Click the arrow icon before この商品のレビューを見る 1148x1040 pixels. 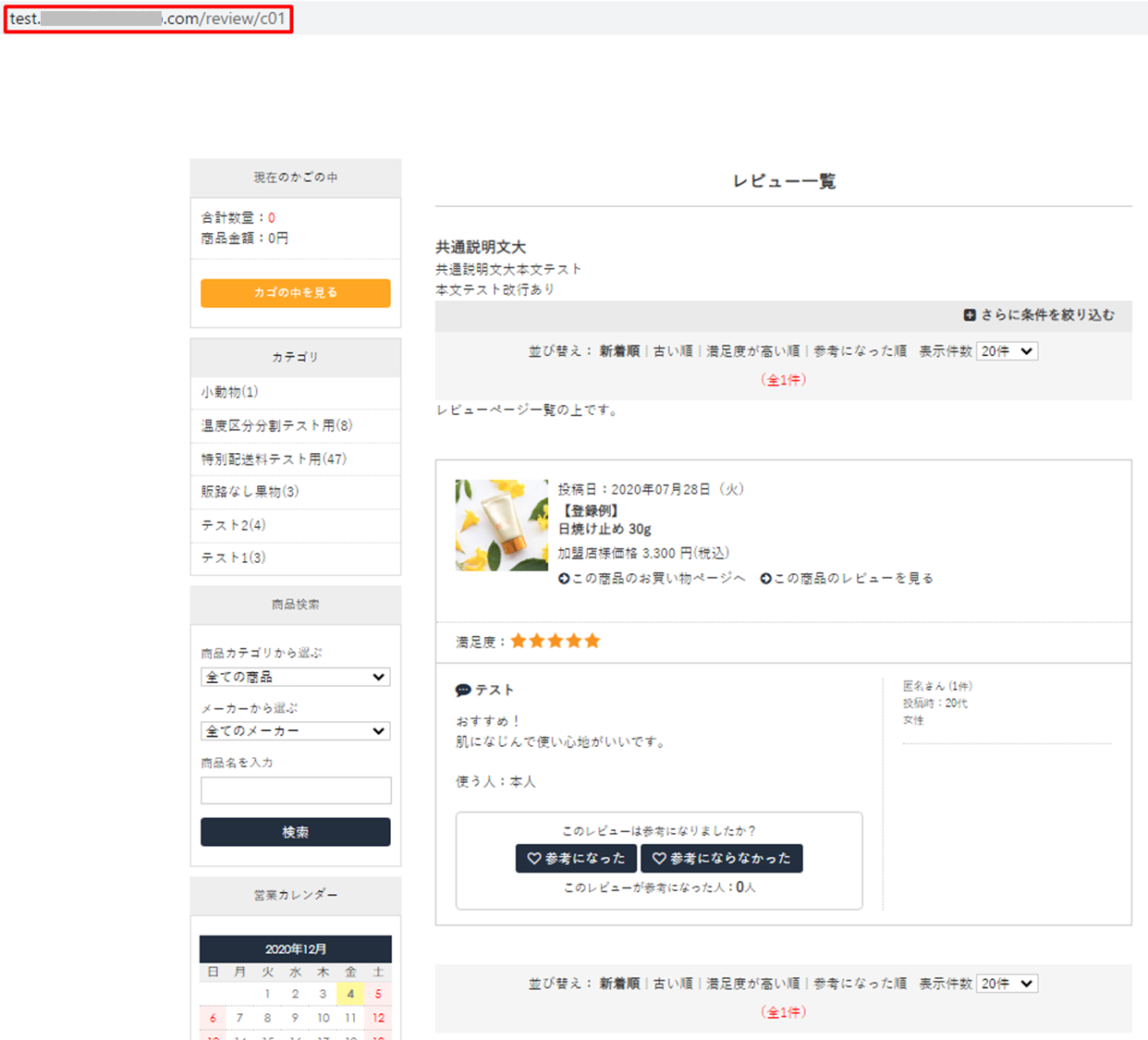tap(765, 579)
